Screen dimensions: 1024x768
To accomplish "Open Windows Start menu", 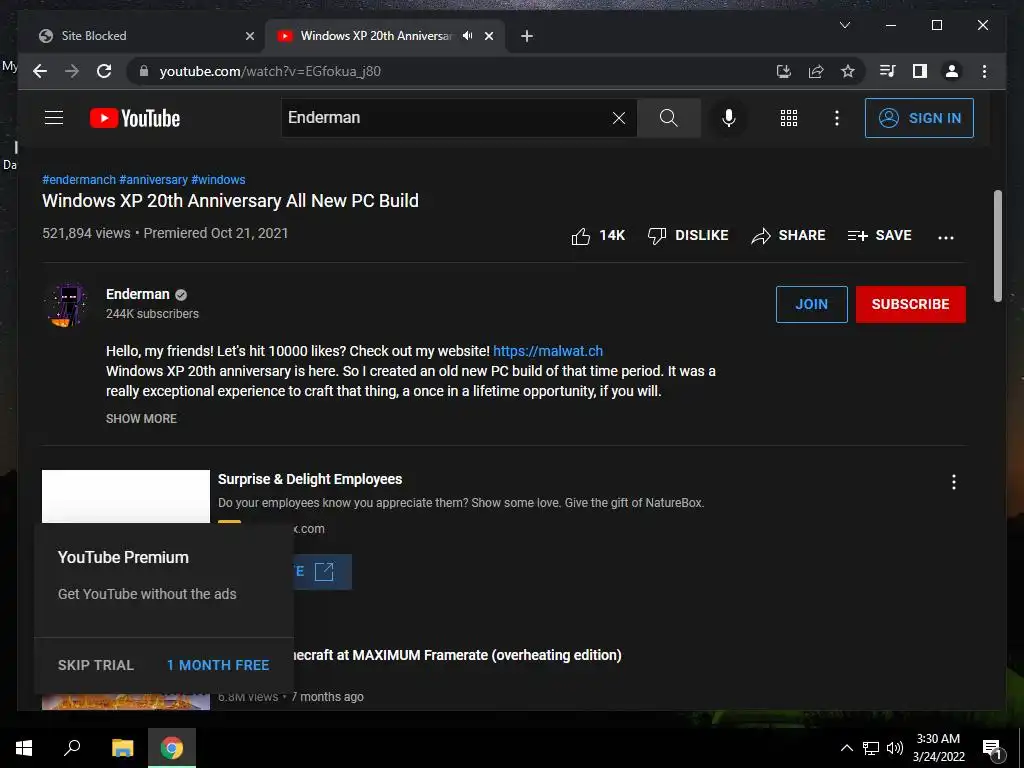I will click(x=24, y=748).
